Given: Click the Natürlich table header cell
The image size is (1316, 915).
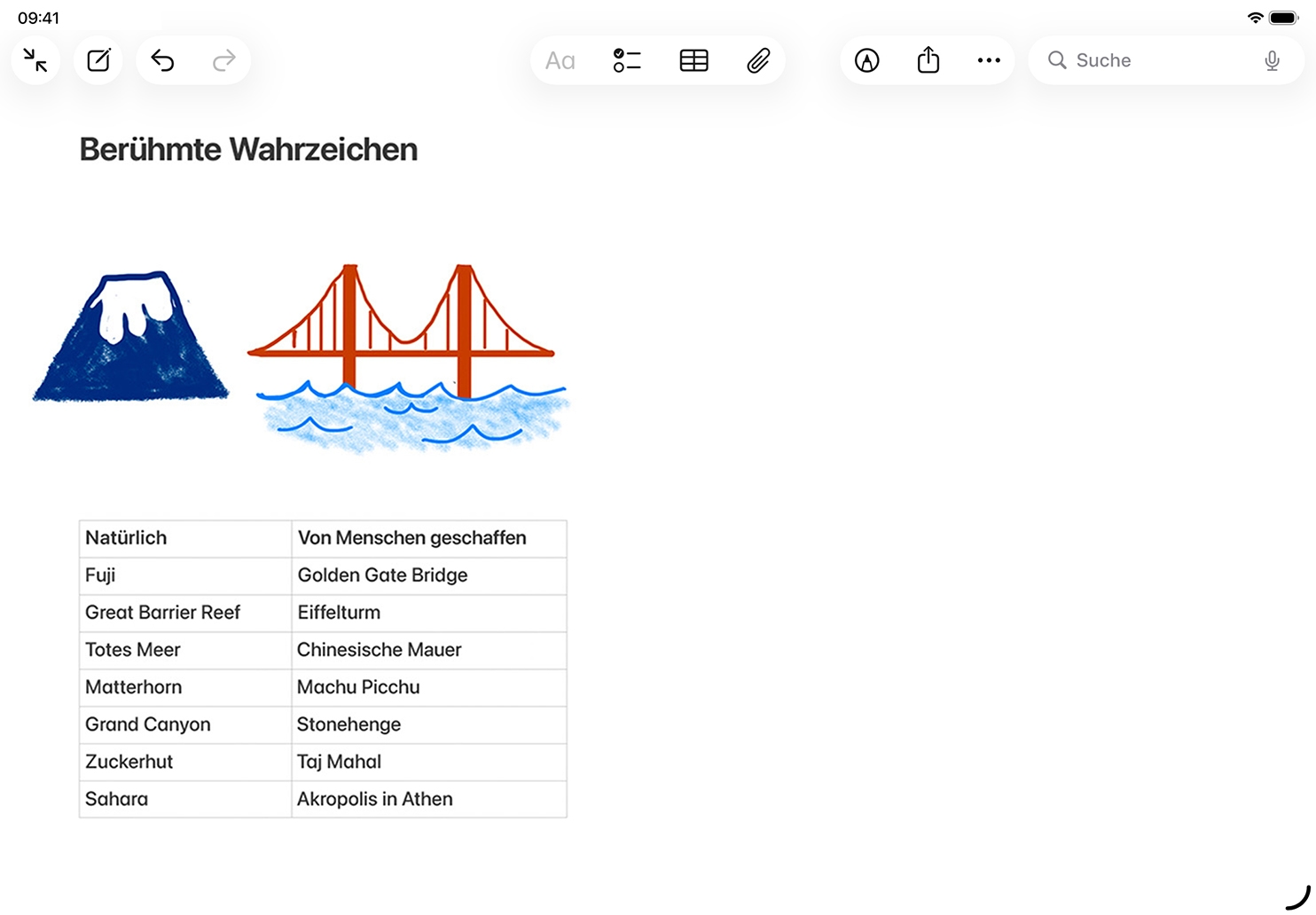Looking at the screenshot, I should (x=184, y=538).
